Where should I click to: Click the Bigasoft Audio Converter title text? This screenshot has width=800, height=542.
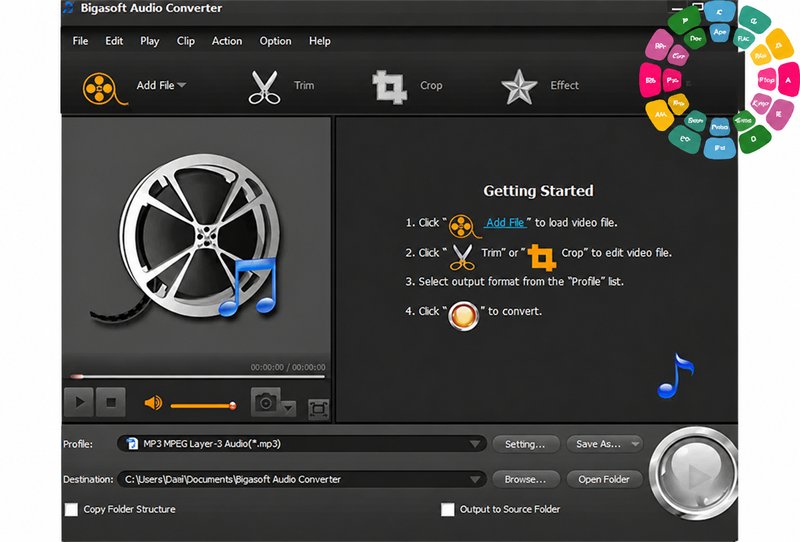pos(151,8)
